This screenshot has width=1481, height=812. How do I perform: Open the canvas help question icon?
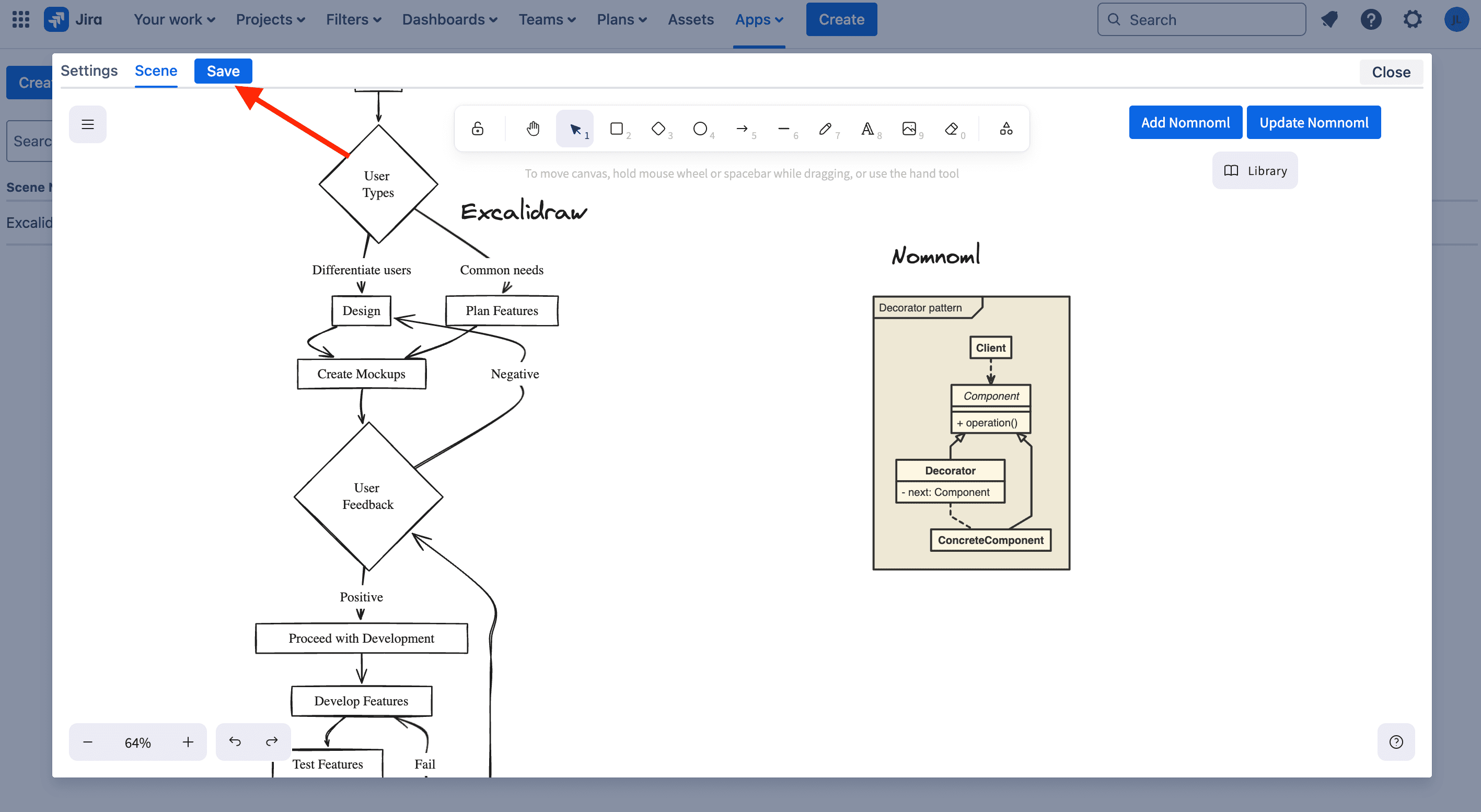[x=1396, y=742]
